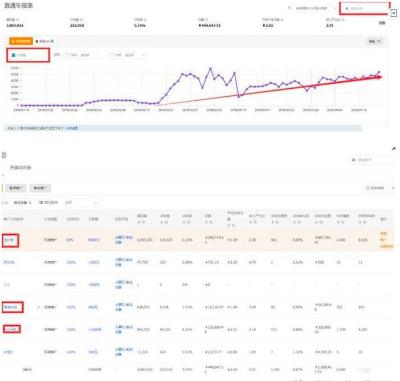Image resolution: width=400 pixels, height=381 pixels.
Task: Click the lowest dip point after the chart peaks
Action: [239, 96]
